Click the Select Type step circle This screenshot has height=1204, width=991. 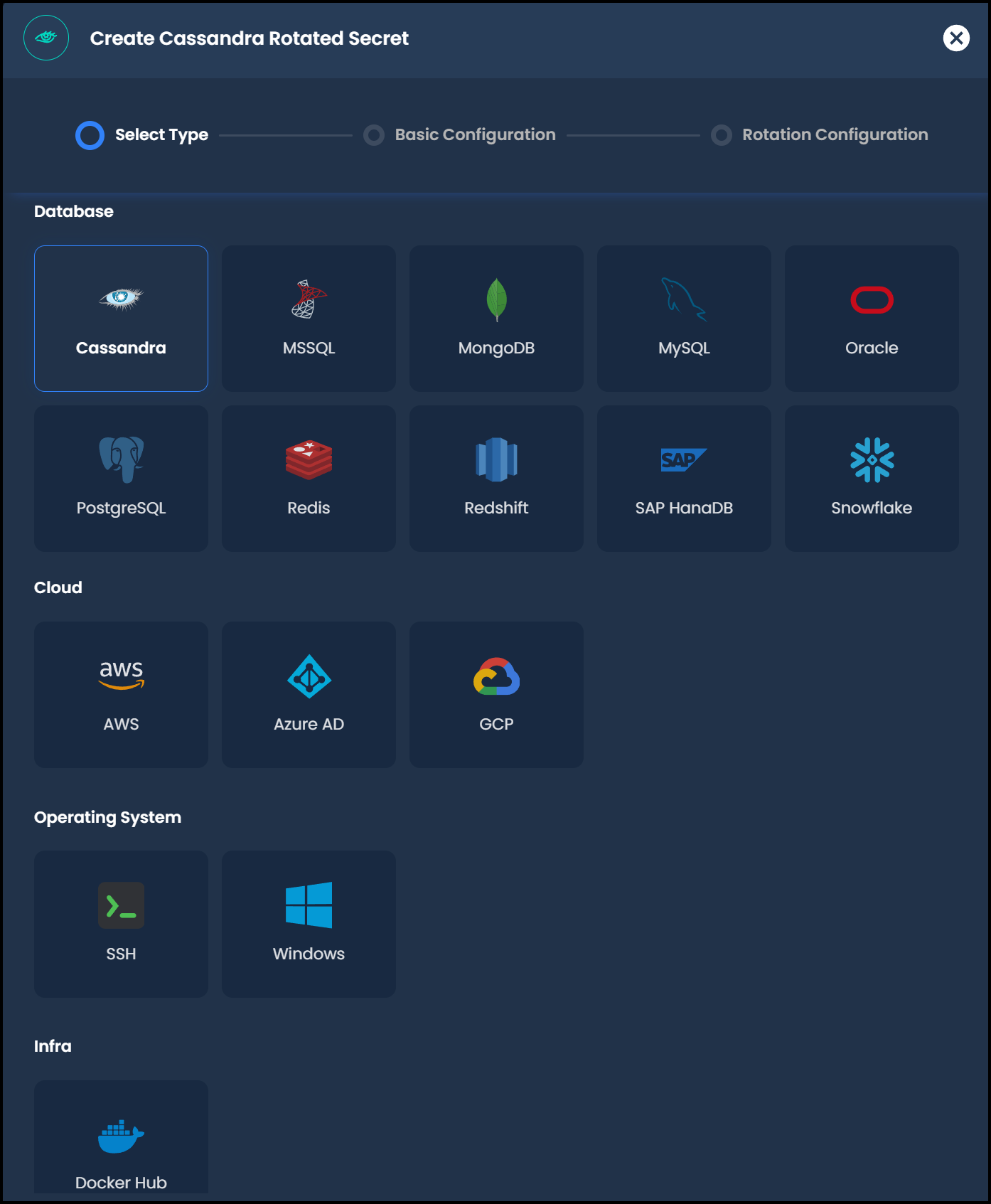[90, 135]
